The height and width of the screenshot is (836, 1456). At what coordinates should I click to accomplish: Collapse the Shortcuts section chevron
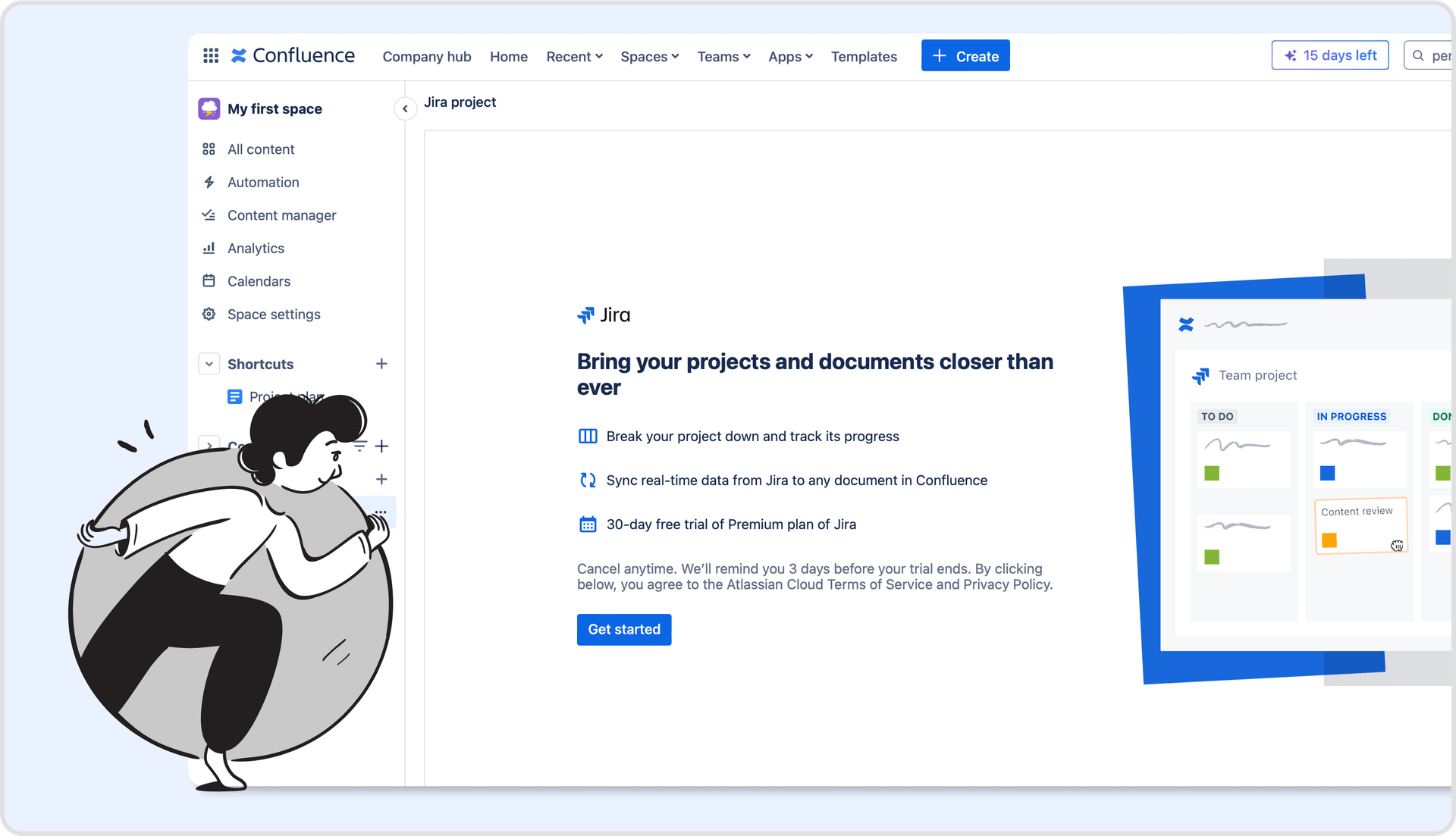209,364
